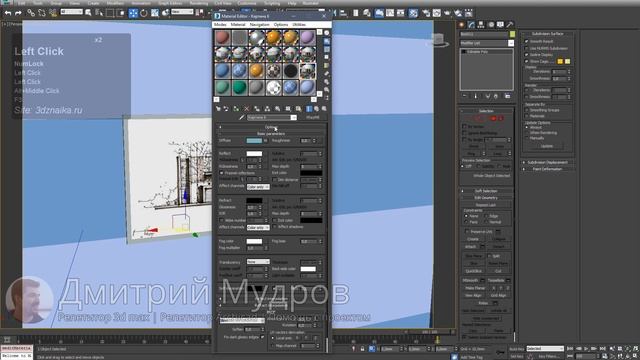Screen dimensions: 640x360
Task: Select the Manually update option
Action: click(527, 138)
